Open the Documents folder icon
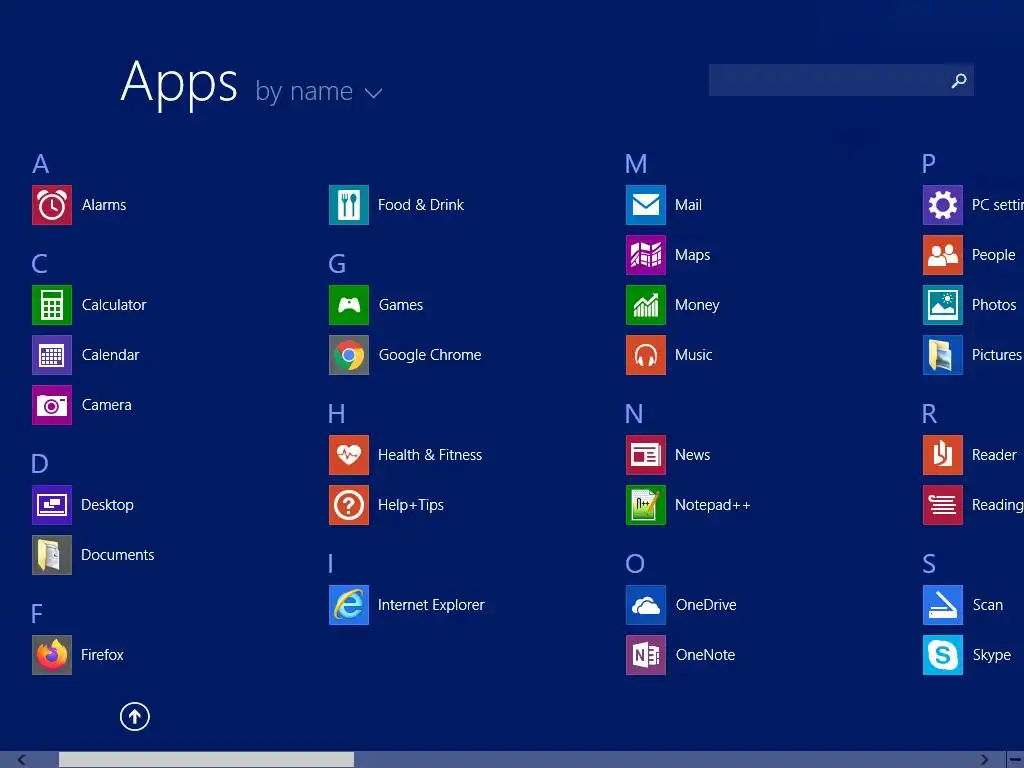The height and width of the screenshot is (768, 1024). (x=52, y=555)
